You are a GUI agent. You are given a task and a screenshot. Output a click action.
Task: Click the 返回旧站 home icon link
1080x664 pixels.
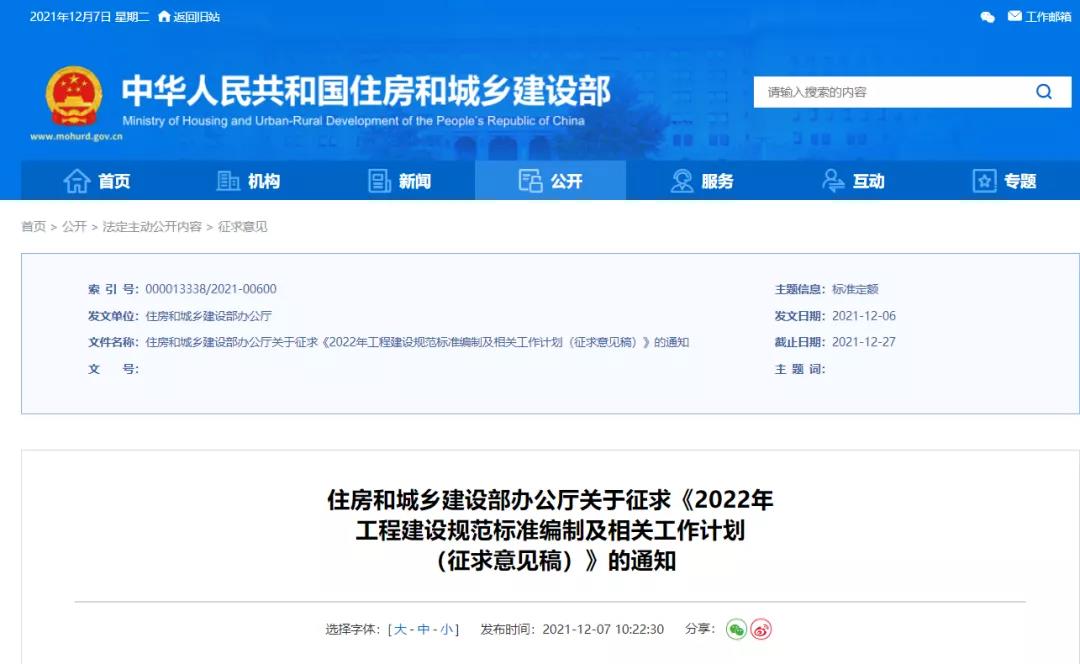tap(188, 17)
